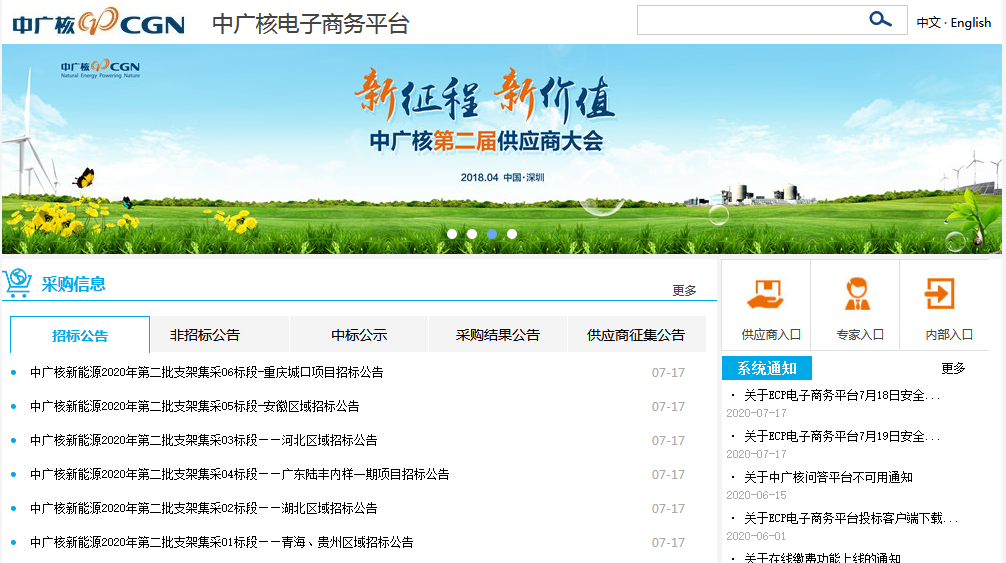
Task: Open the expert entrance (专家入口) icon
Action: pos(857,294)
